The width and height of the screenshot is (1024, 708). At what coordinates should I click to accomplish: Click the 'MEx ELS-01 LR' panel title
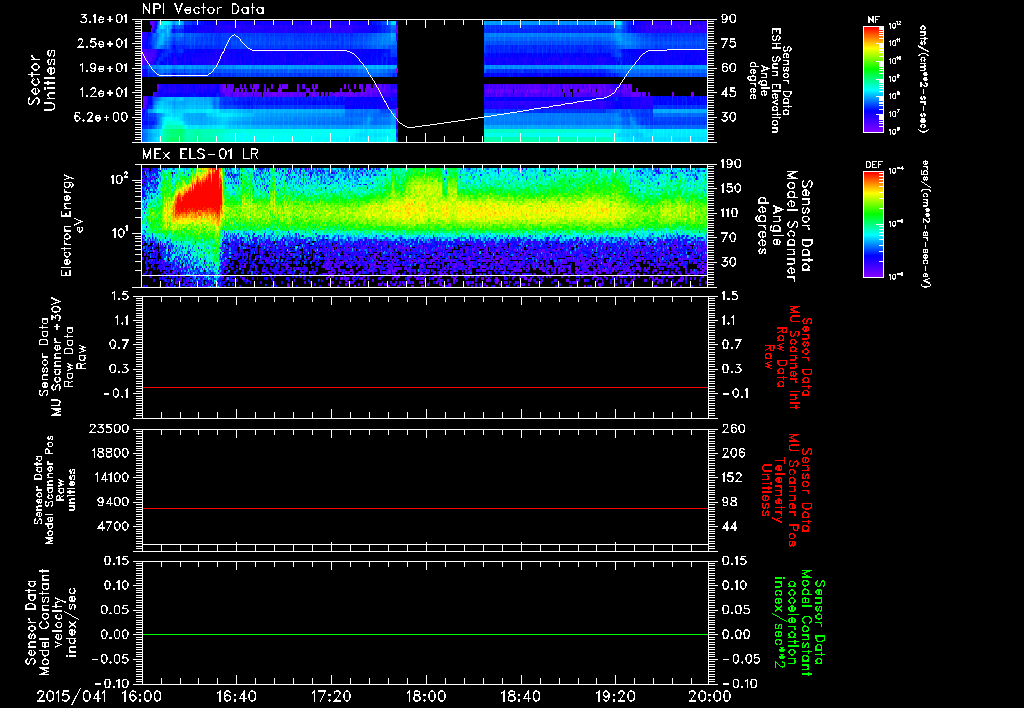(x=200, y=154)
